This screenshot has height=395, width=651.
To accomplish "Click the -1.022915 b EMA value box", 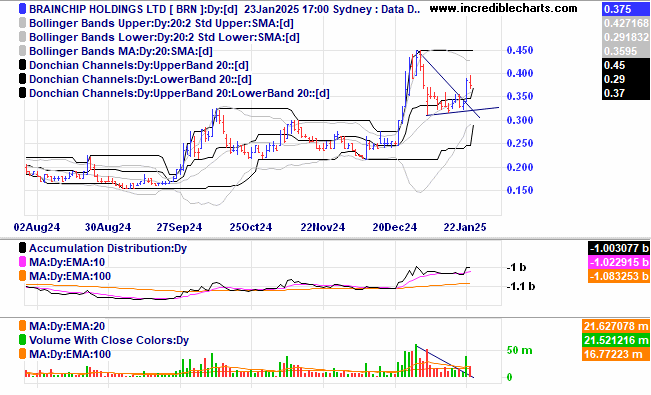I will pos(619,262).
